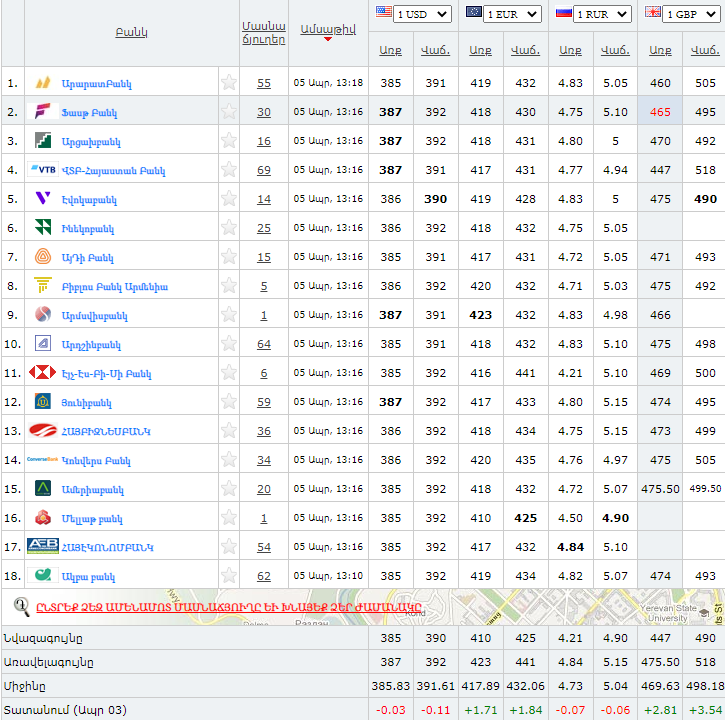Sort by Ամսաթիվ column header
This screenshot has height=720, width=725.
tap(328, 30)
